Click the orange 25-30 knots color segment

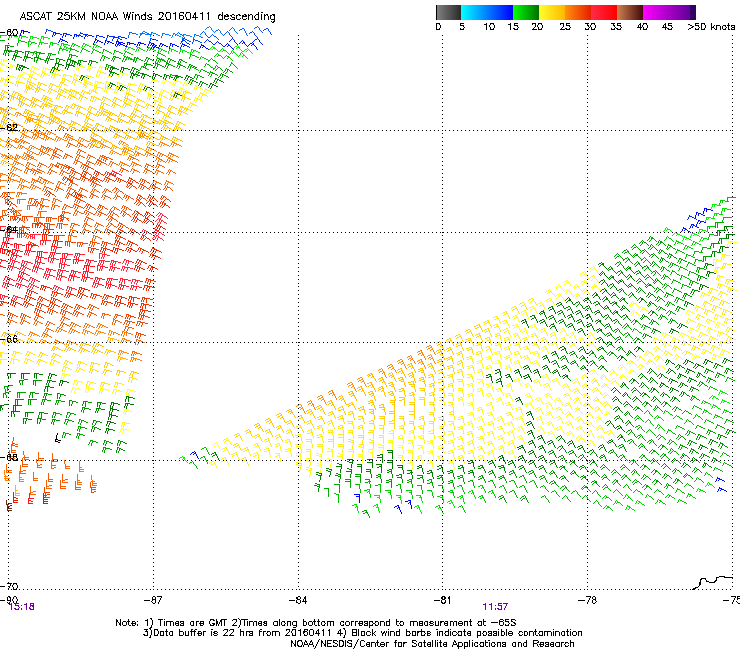tap(578, 12)
